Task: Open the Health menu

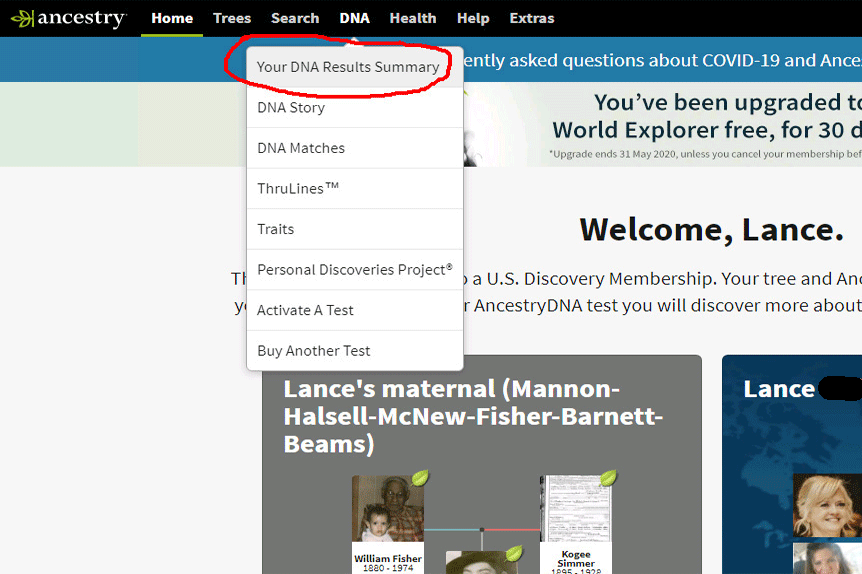Action: point(413,18)
